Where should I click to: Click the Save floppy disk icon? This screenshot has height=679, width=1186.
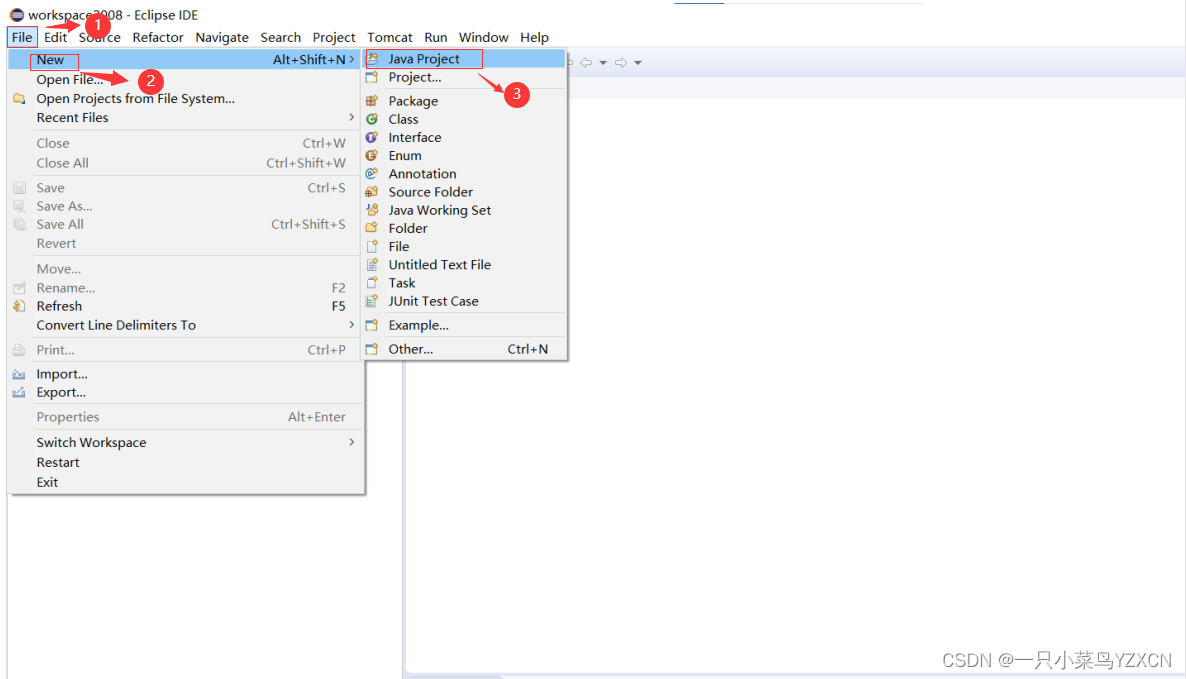[20, 188]
